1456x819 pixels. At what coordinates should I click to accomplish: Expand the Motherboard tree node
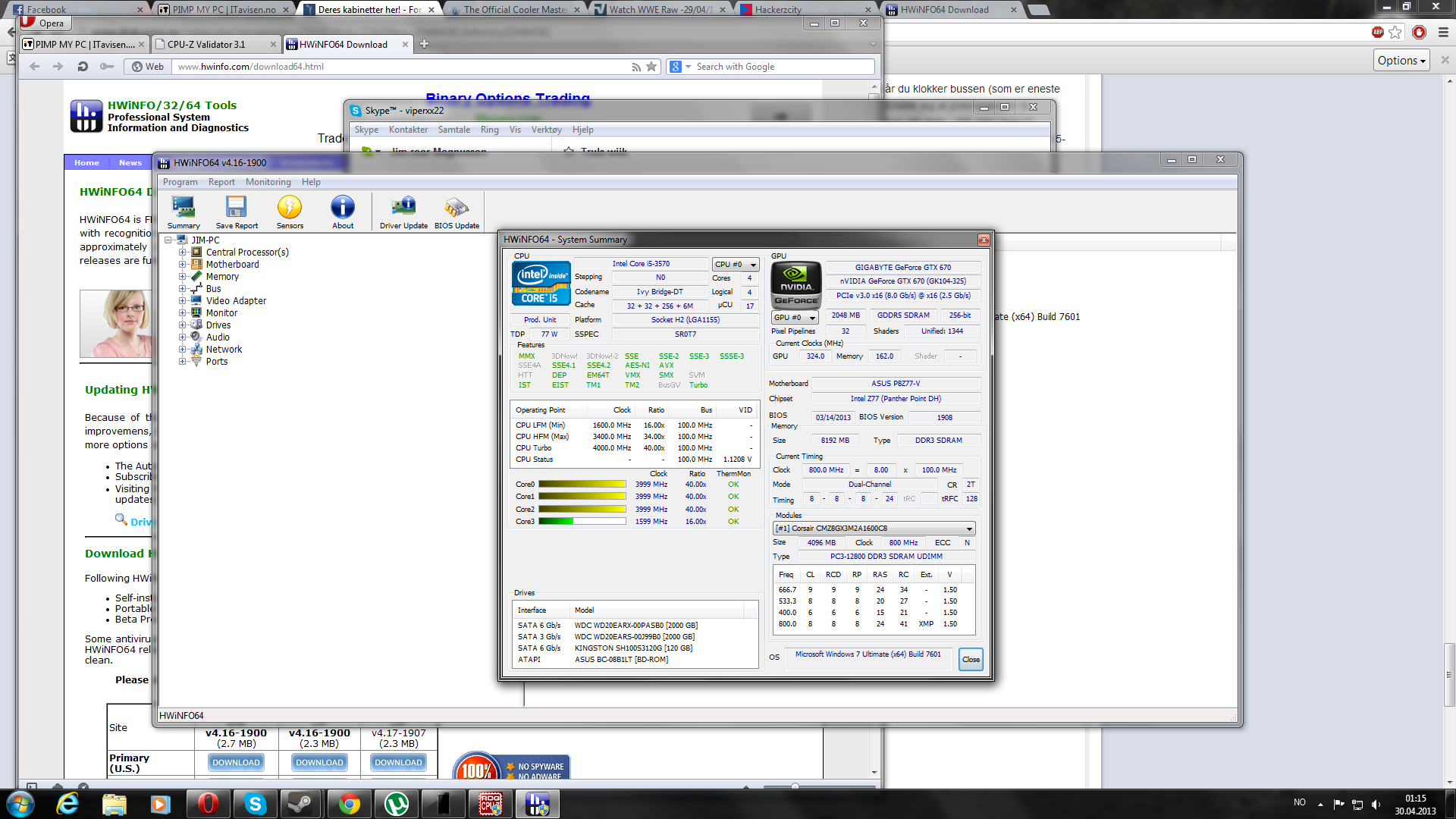(182, 265)
